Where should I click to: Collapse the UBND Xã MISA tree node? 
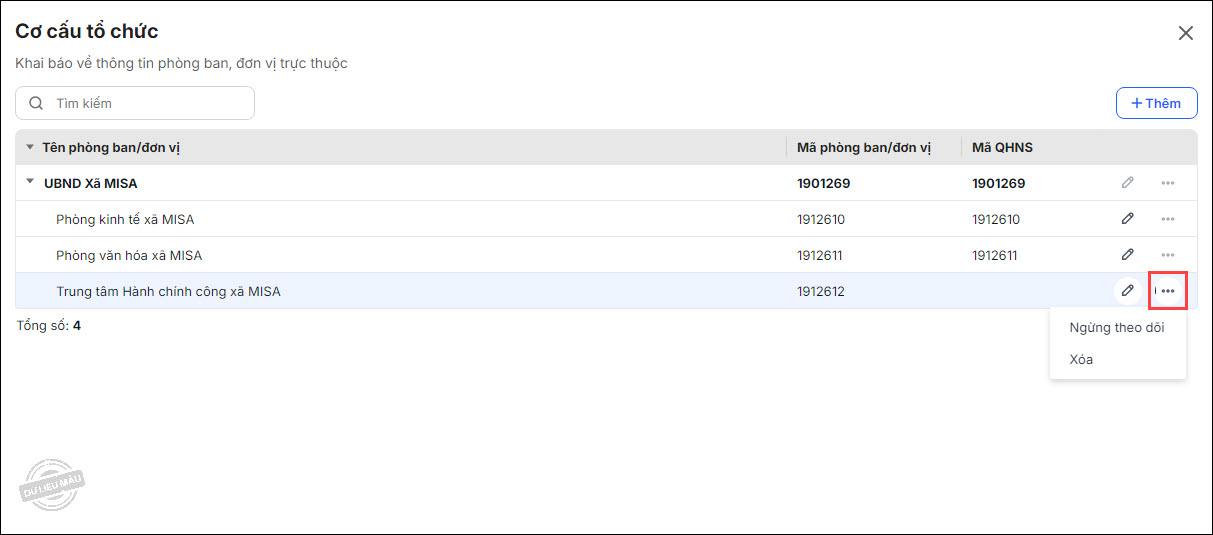point(30,183)
